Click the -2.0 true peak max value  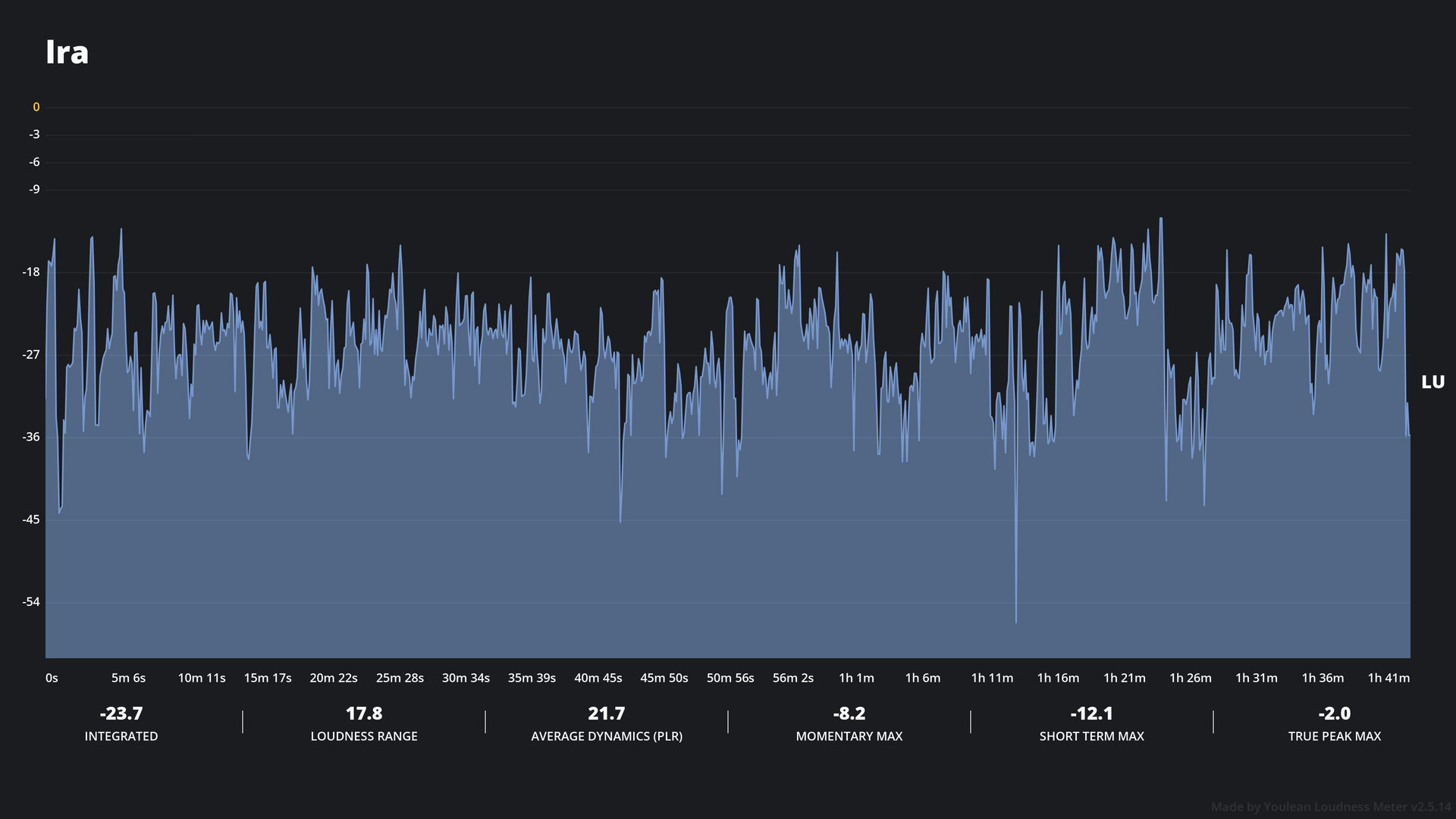(1335, 714)
